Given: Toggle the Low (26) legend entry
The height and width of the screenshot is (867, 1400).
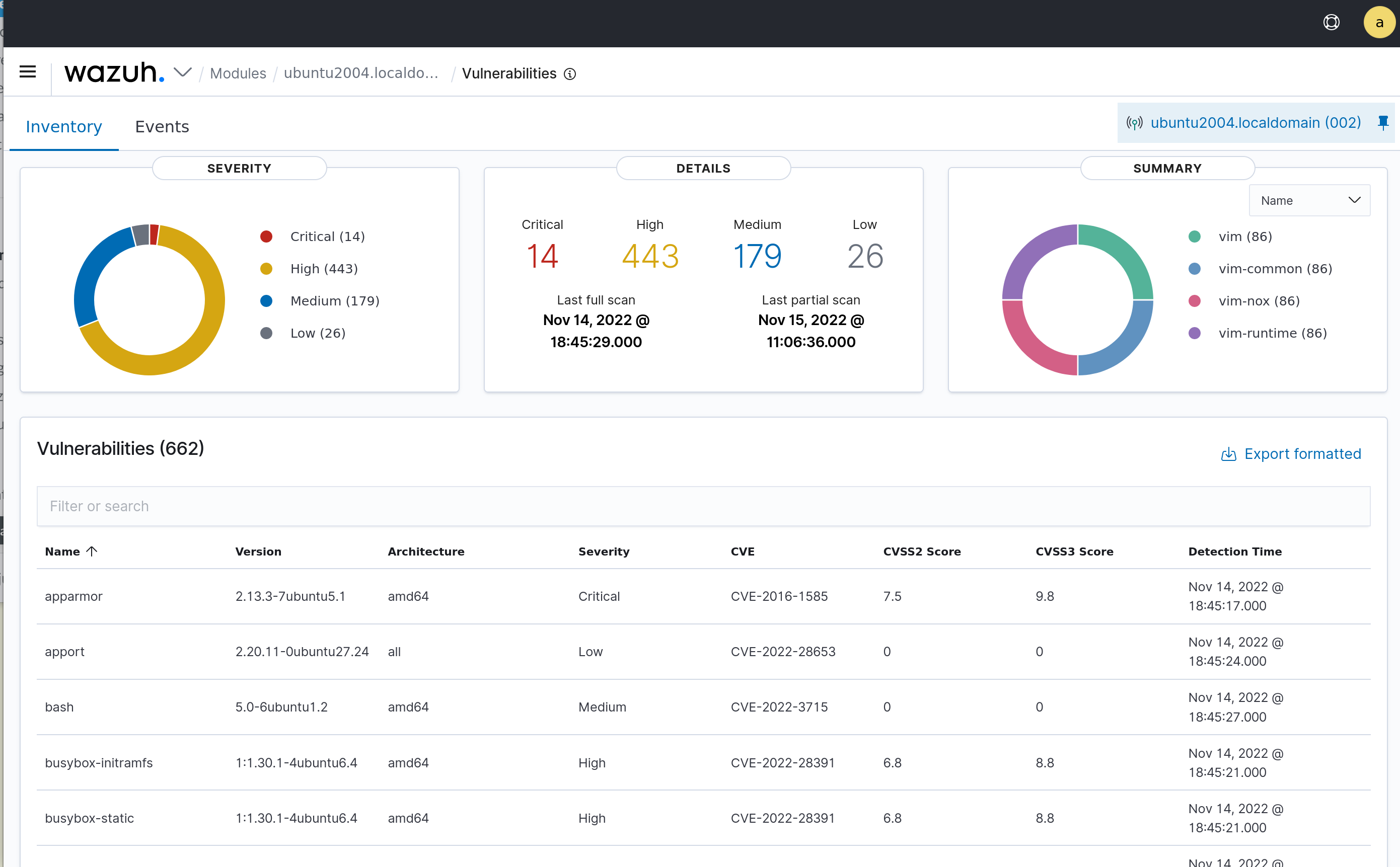Looking at the screenshot, I should coord(303,333).
